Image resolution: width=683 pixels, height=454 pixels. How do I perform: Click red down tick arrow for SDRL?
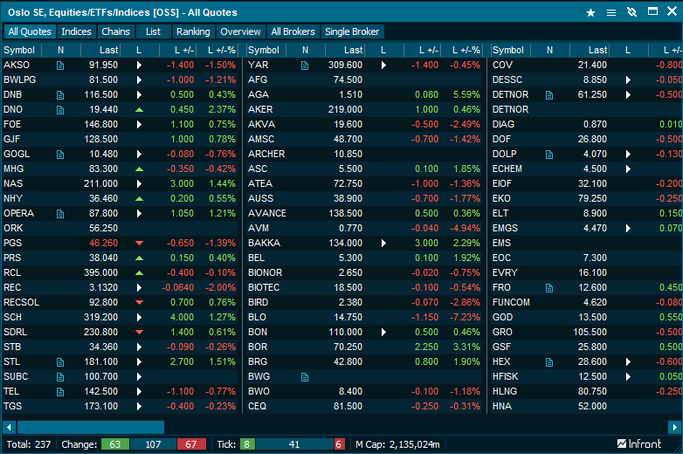click(139, 332)
